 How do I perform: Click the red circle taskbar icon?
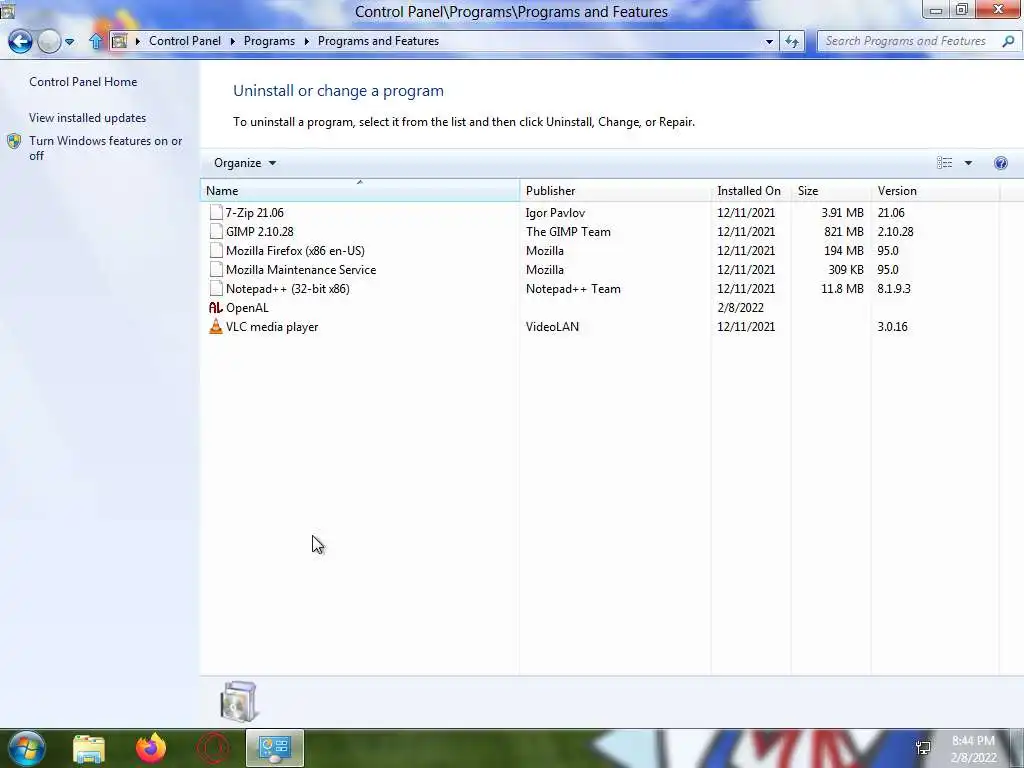coord(213,748)
